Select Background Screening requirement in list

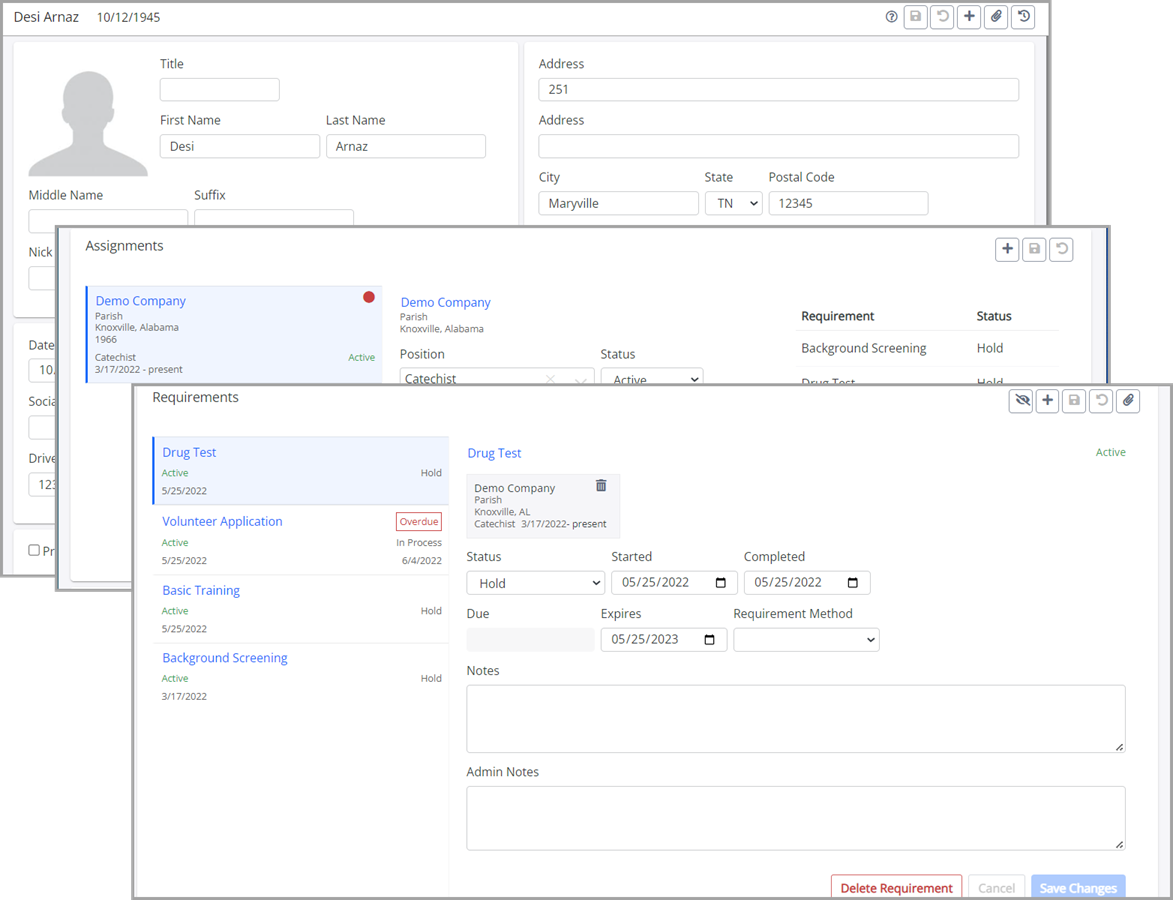click(301, 677)
